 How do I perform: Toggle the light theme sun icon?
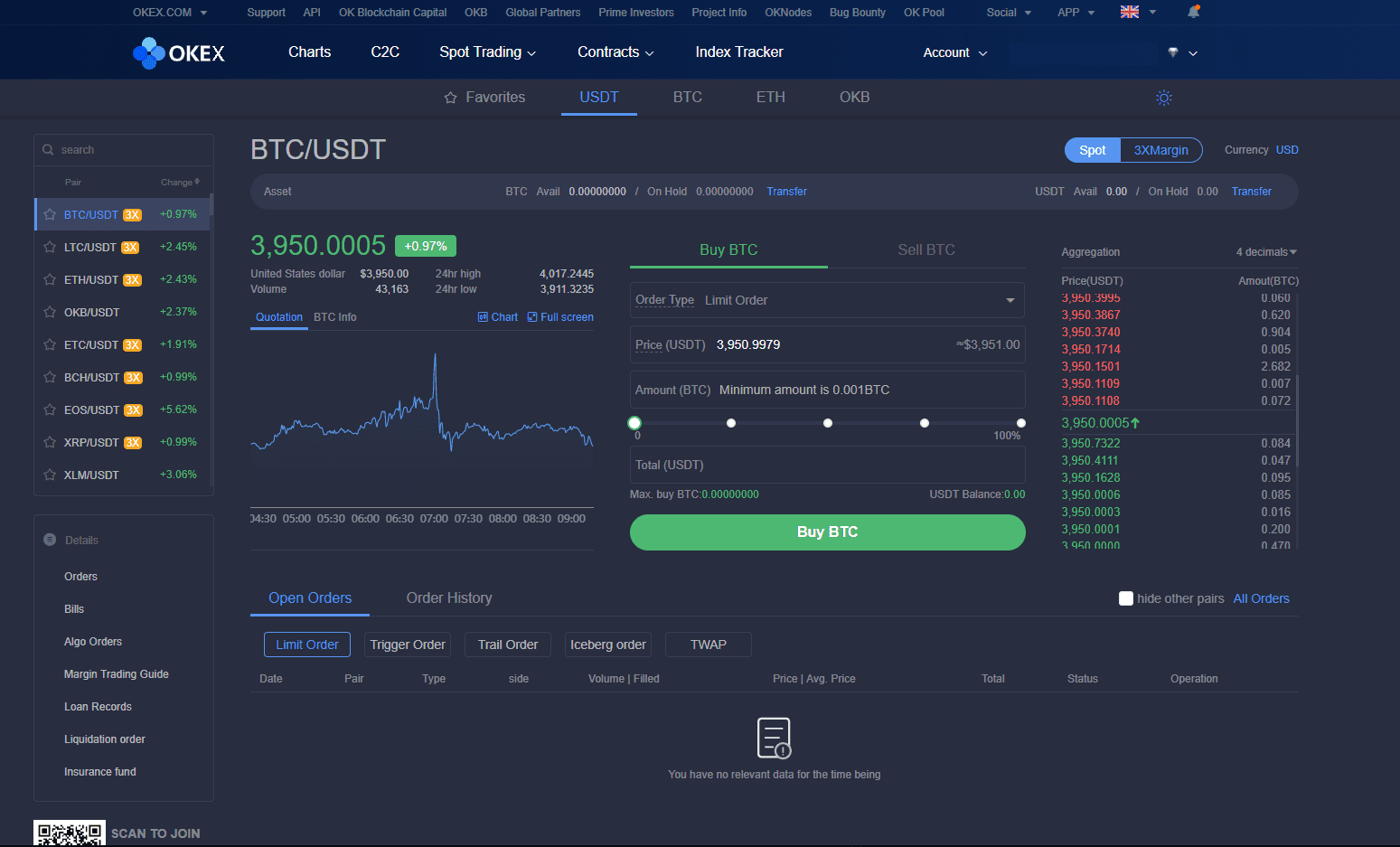pos(1164,98)
